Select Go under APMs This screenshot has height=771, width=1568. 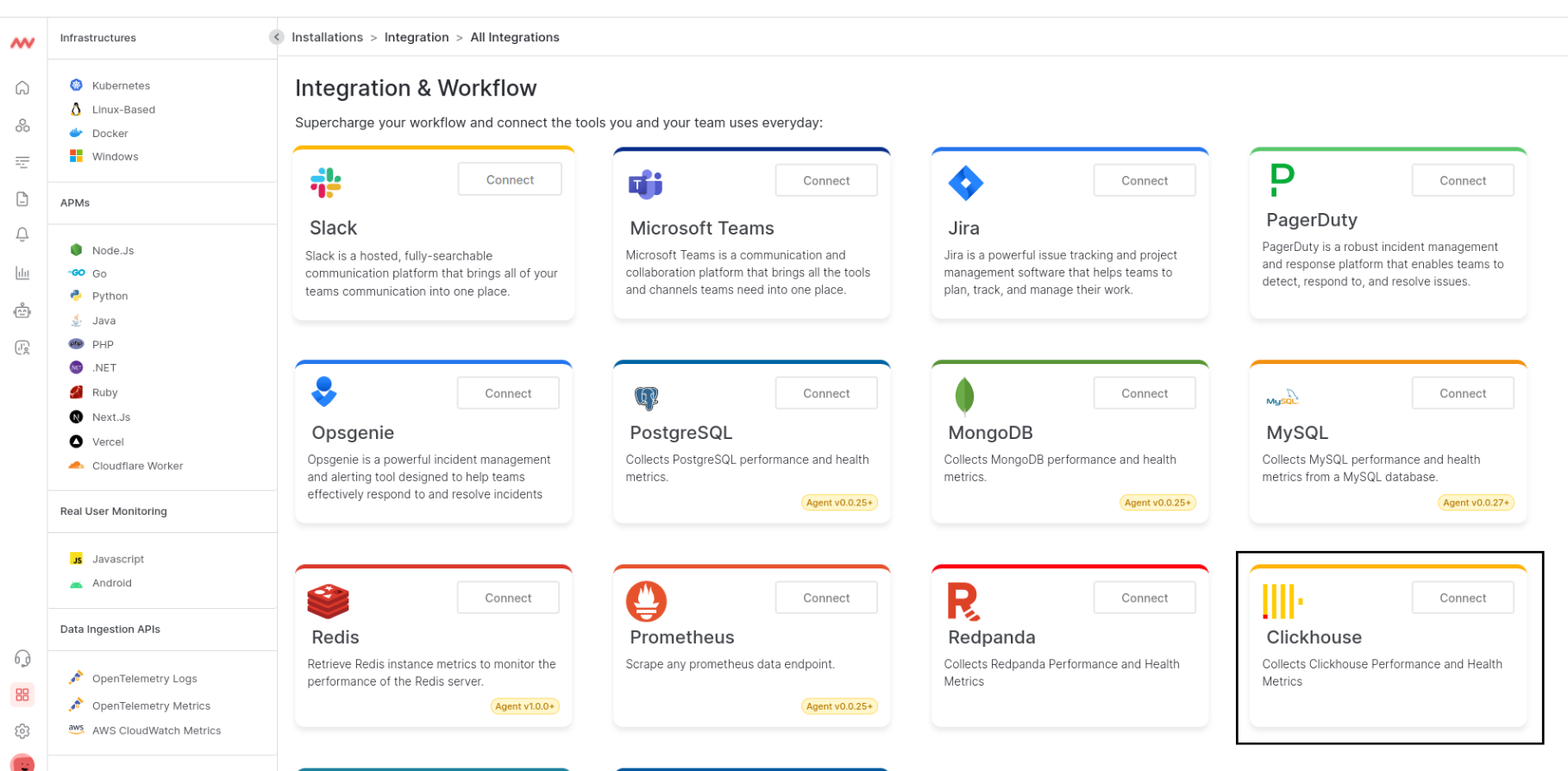(x=99, y=273)
